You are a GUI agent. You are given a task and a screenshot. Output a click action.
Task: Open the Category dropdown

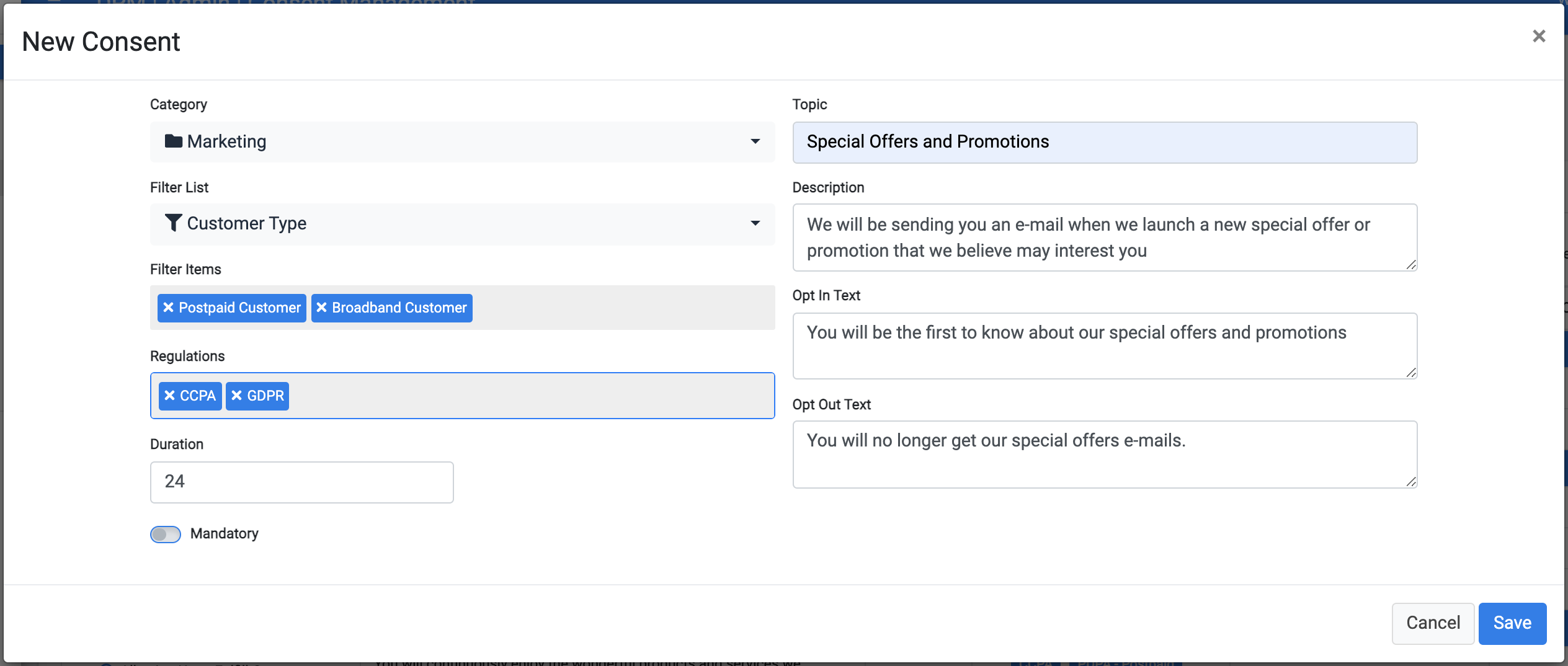[755, 142]
